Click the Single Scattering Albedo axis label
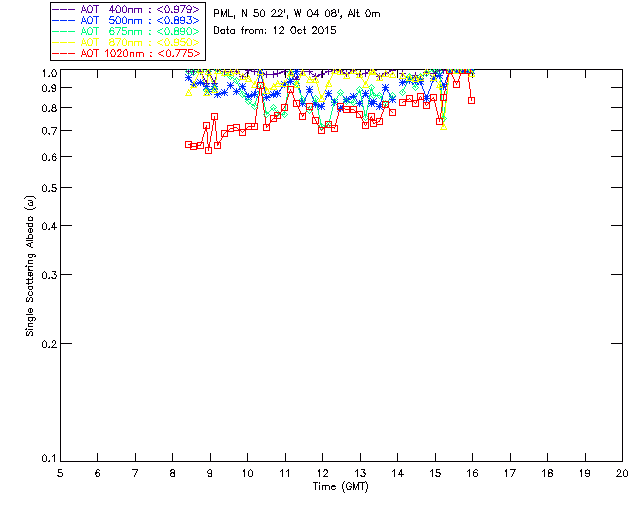This screenshot has width=640, height=512. (x=30, y=266)
